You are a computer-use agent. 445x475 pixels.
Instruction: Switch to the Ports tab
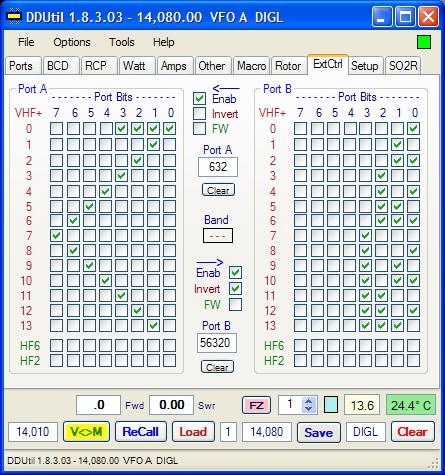(x=22, y=66)
